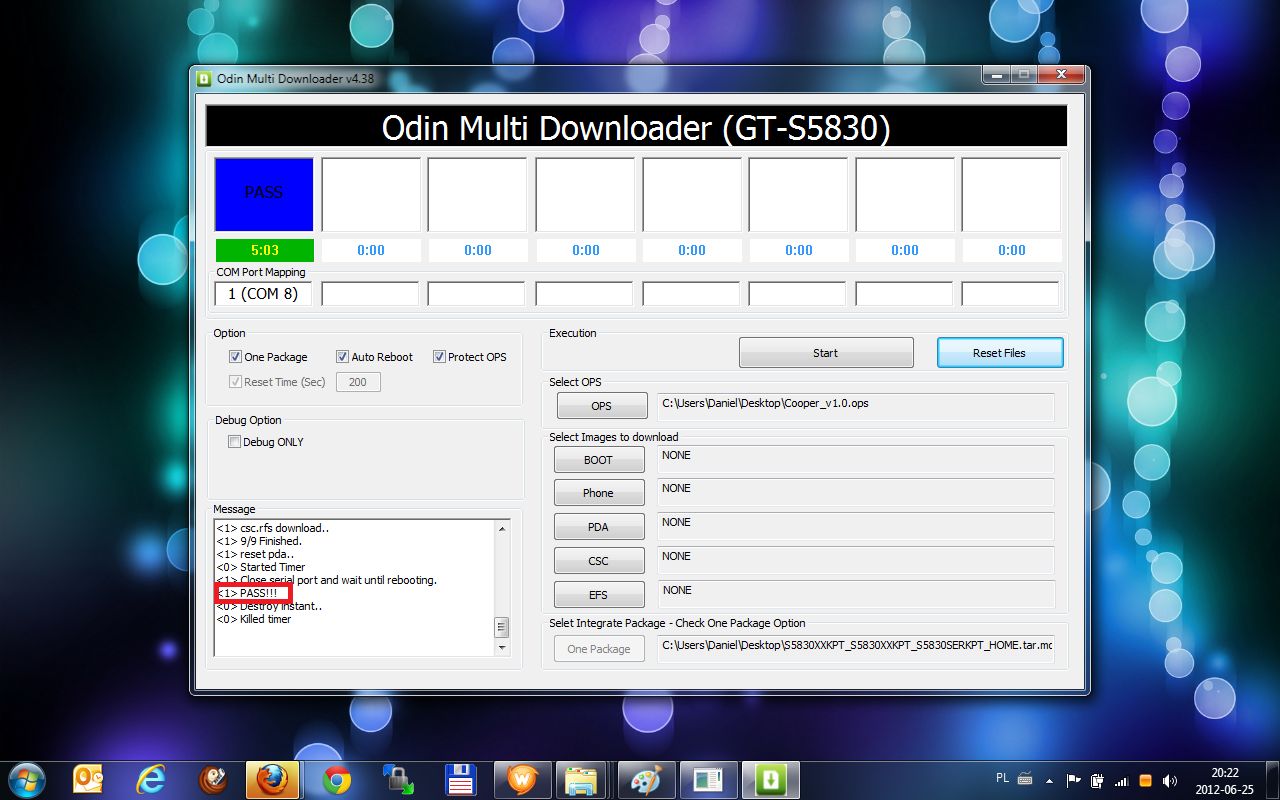Screen dimensions: 1280x800
Task: Click the blue PASS status box
Action: (x=264, y=194)
